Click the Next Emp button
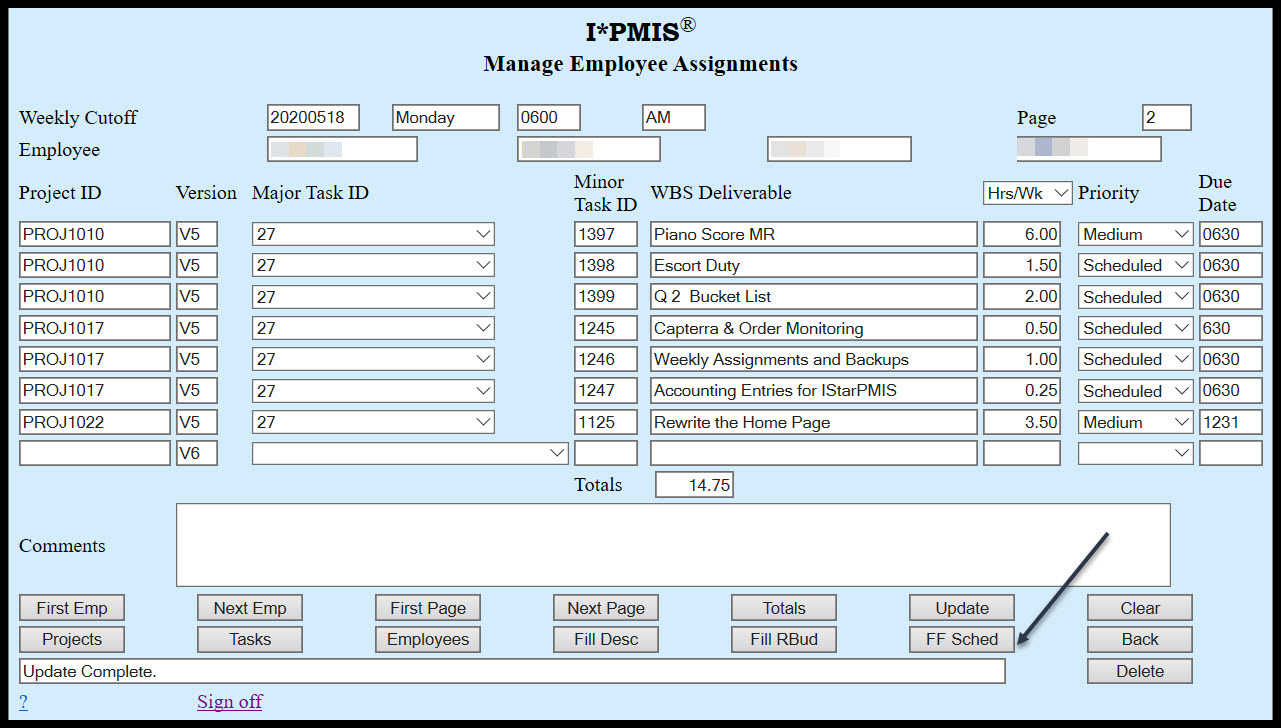Viewport: 1281px width, 728px height. [x=249, y=607]
